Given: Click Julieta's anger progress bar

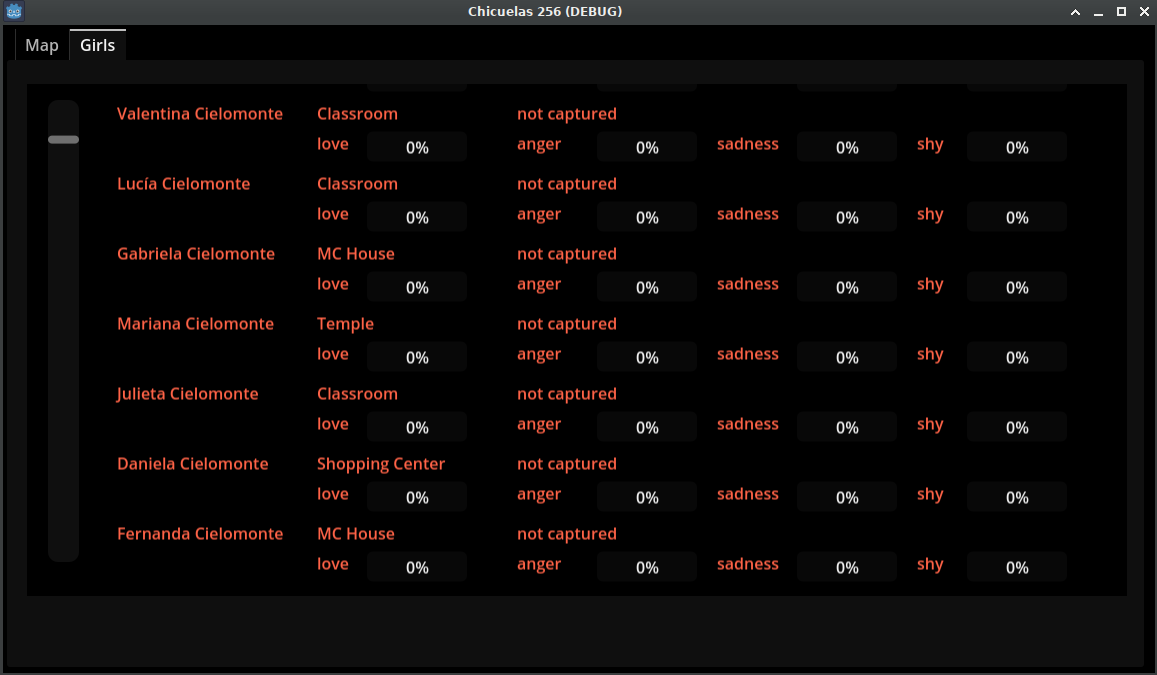Looking at the screenshot, I should [x=647, y=427].
